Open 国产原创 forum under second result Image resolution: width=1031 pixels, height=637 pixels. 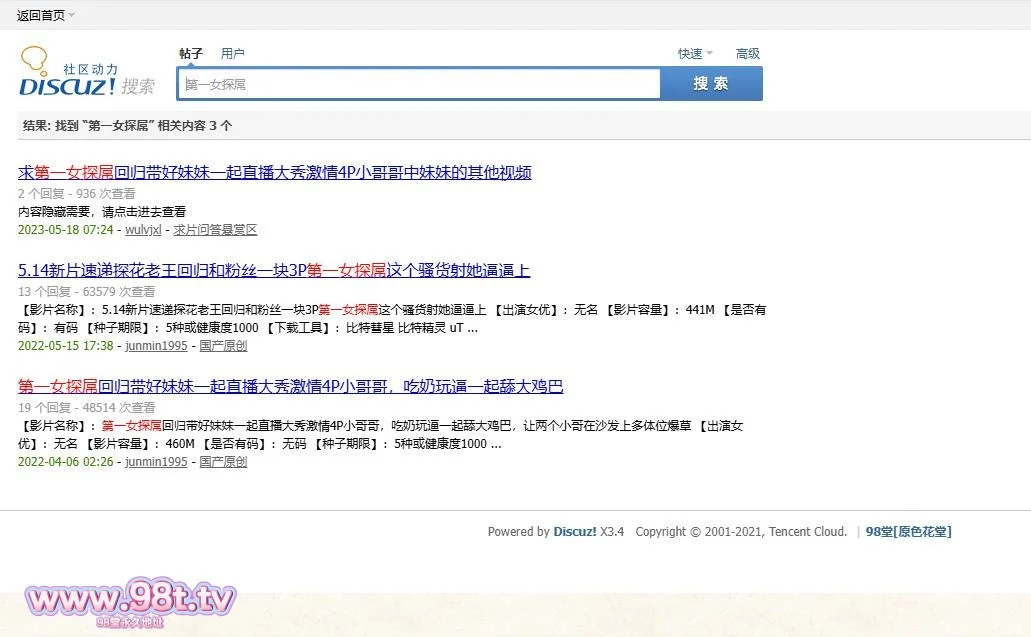tap(223, 346)
